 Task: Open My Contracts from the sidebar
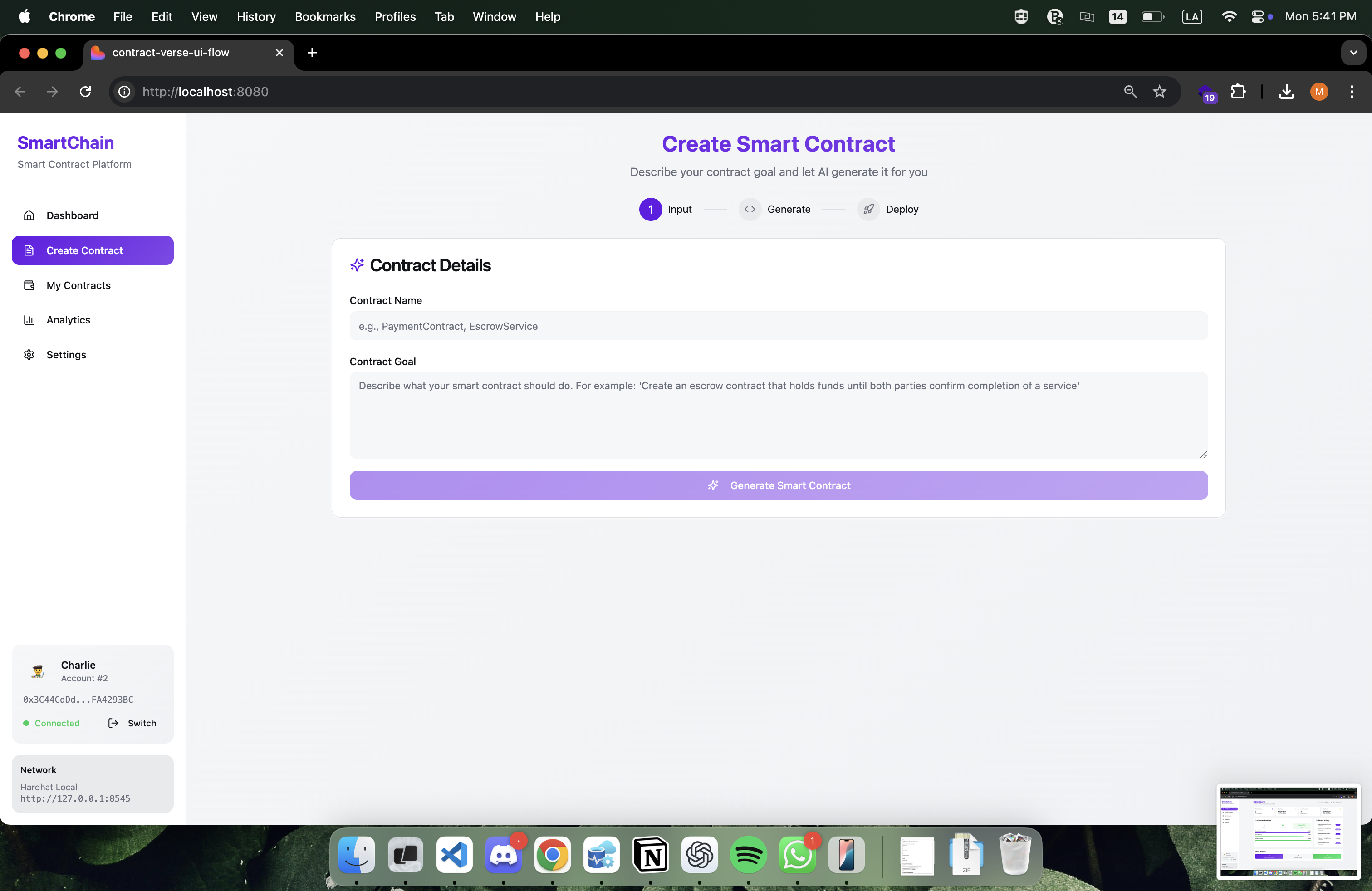pos(78,285)
